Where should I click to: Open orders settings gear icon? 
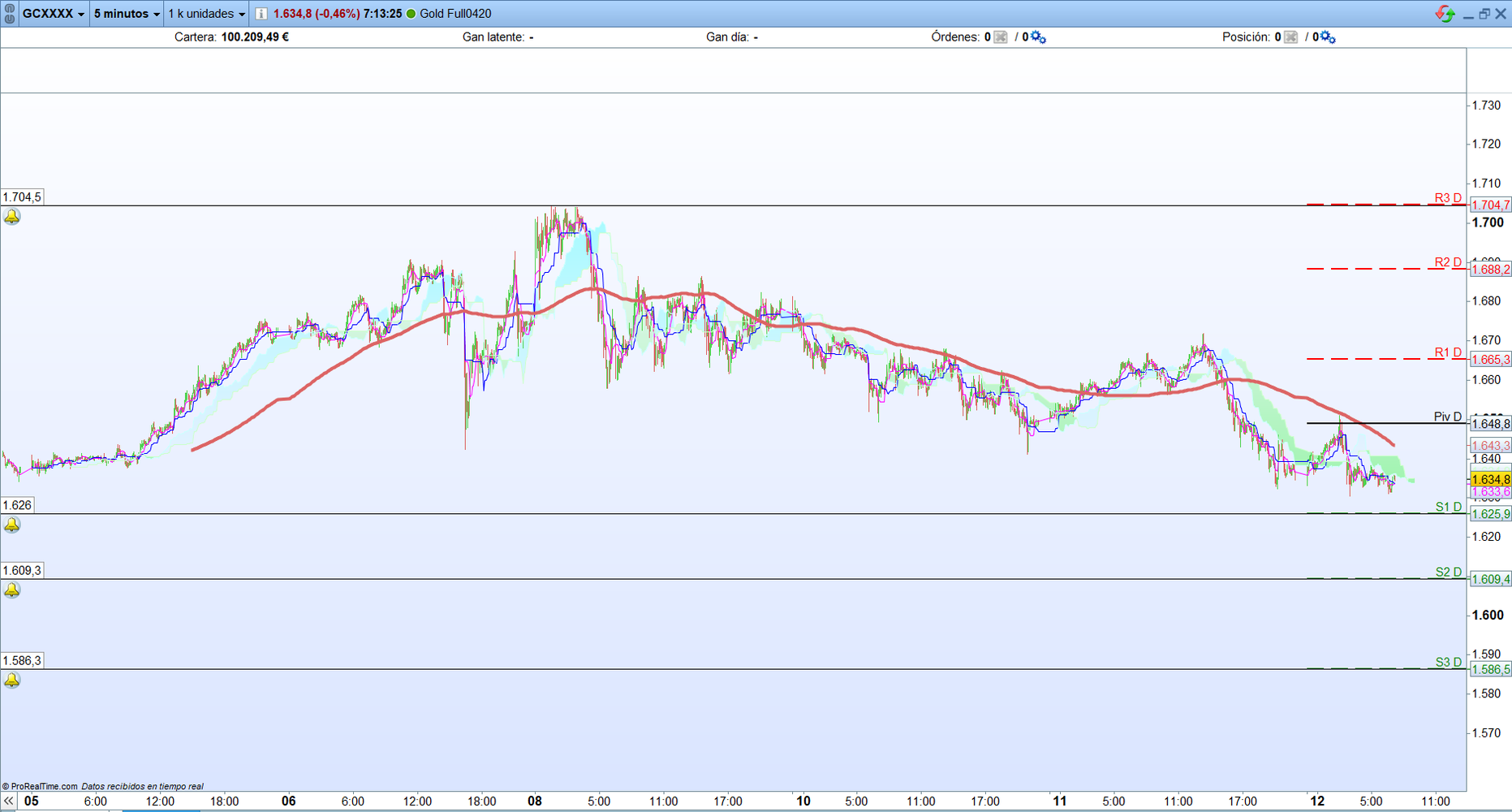point(1038,37)
